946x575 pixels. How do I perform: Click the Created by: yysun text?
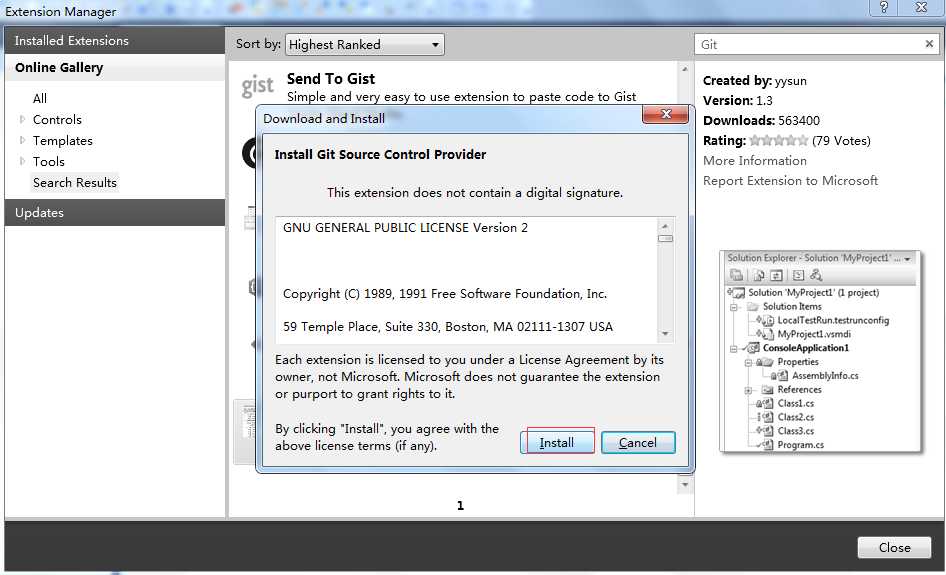(x=755, y=80)
